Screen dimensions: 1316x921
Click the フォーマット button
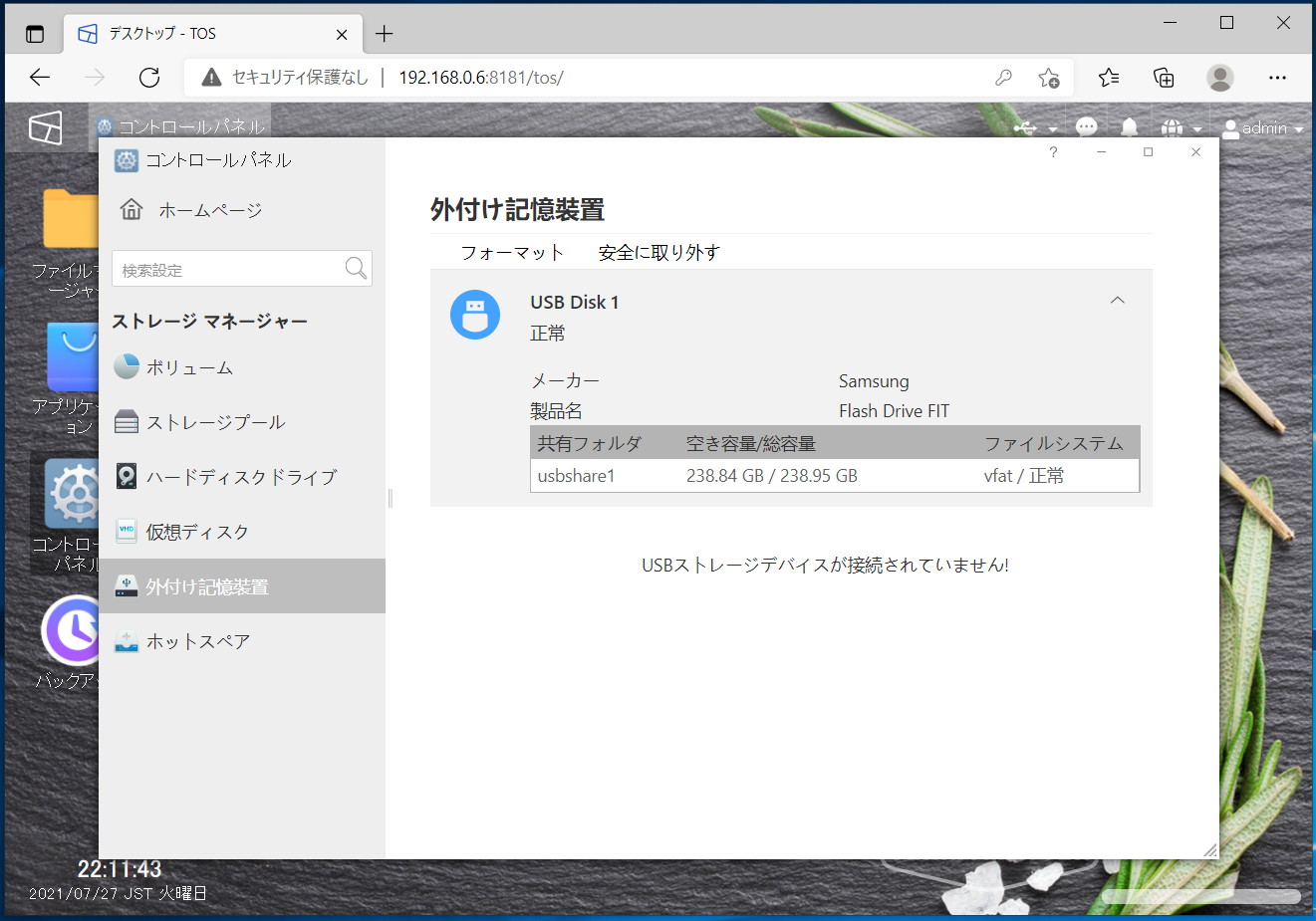[x=512, y=253]
